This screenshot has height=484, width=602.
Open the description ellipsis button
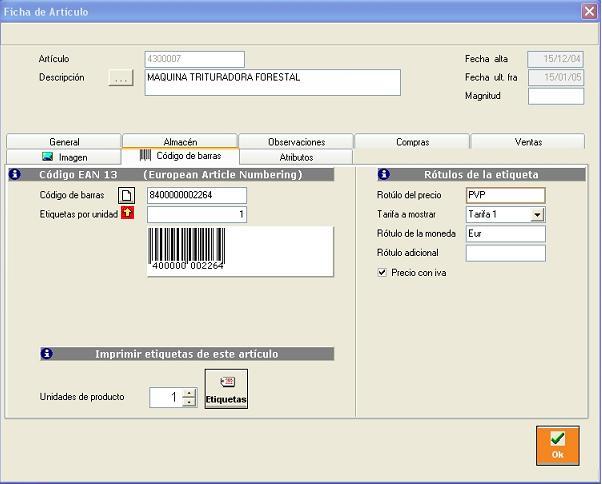121,78
